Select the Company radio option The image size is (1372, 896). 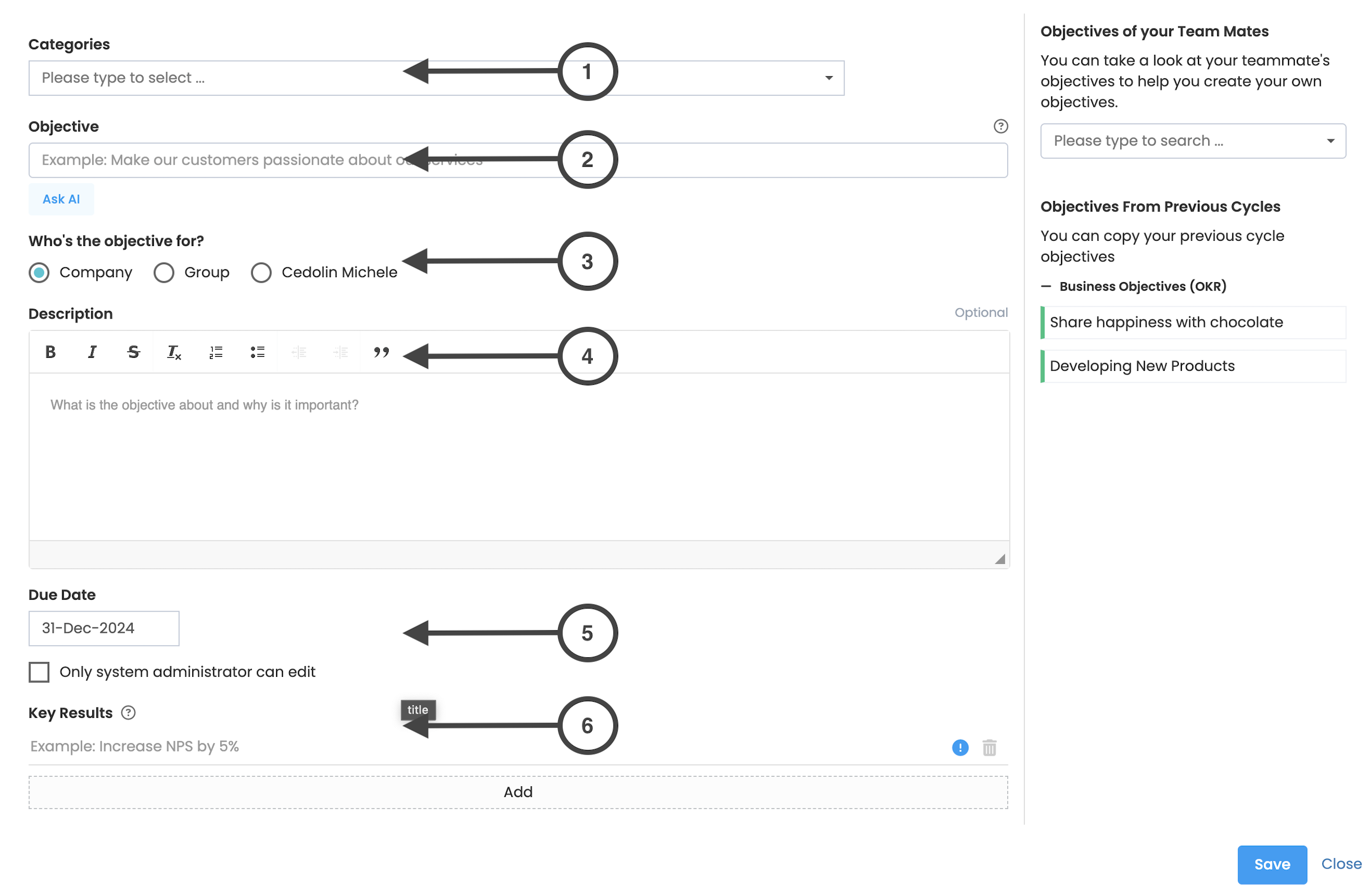(39, 272)
